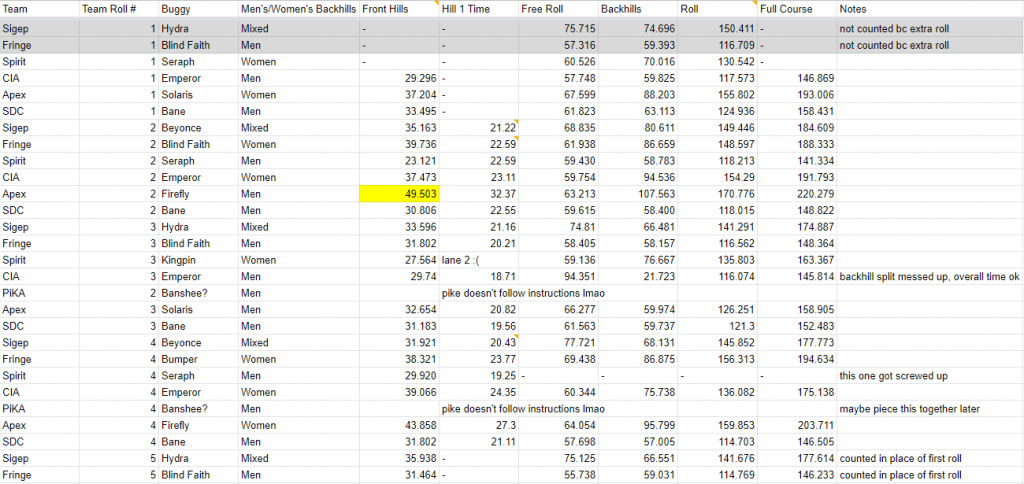Select the yellow highlighted 49.503 cell
The image size is (1024, 484).
(398, 194)
